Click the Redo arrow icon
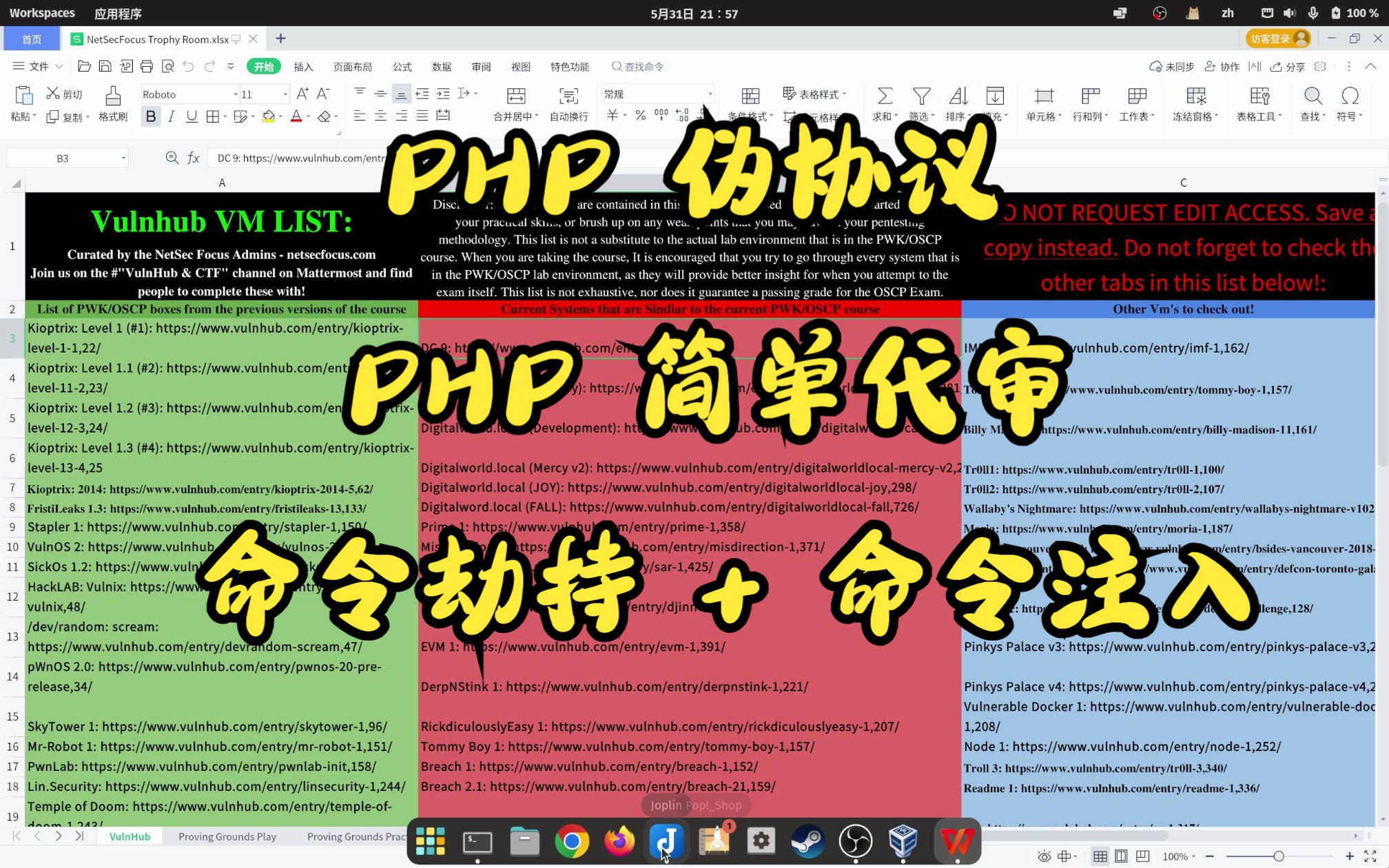The width and height of the screenshot is (1389, 868). [209, 66]
